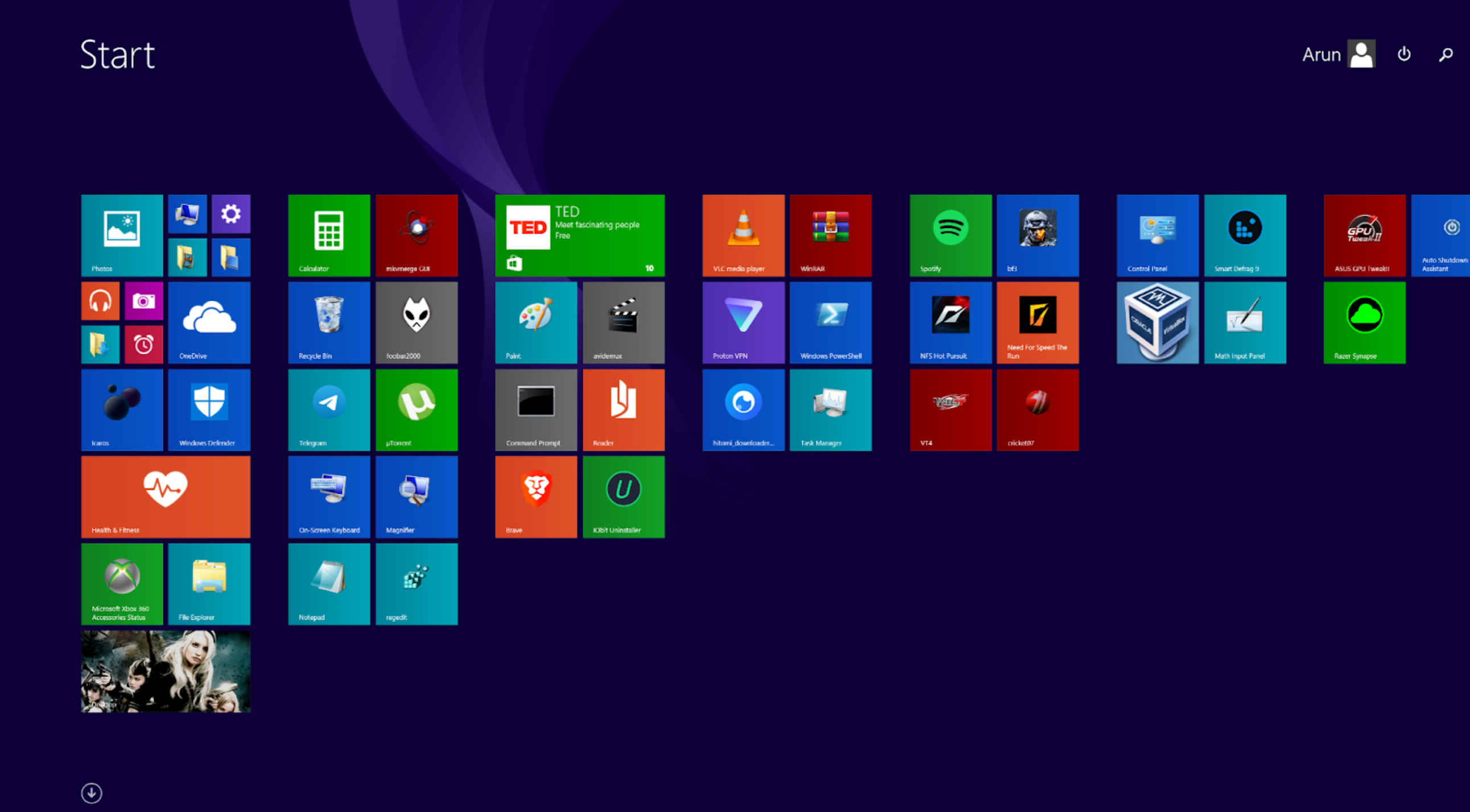Launch the µTorrent tile
This screenshot has height=812, width=1470.
pyautogui.click(x=416, y=409)
